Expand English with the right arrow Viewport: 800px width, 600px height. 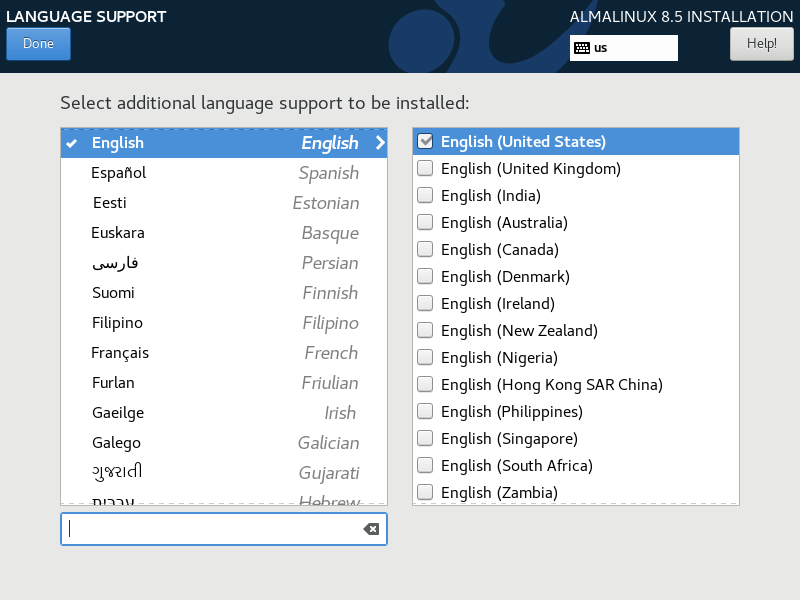pyautogui.click(x=379, y=143)
